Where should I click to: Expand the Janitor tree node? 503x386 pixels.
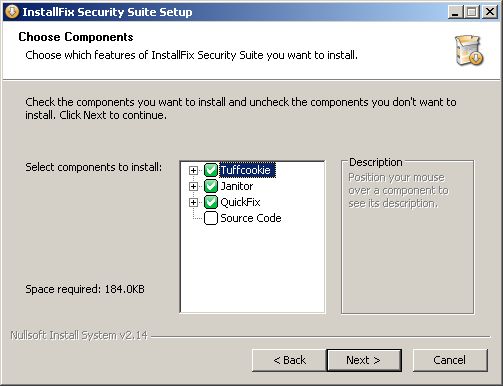pos(193,186)
